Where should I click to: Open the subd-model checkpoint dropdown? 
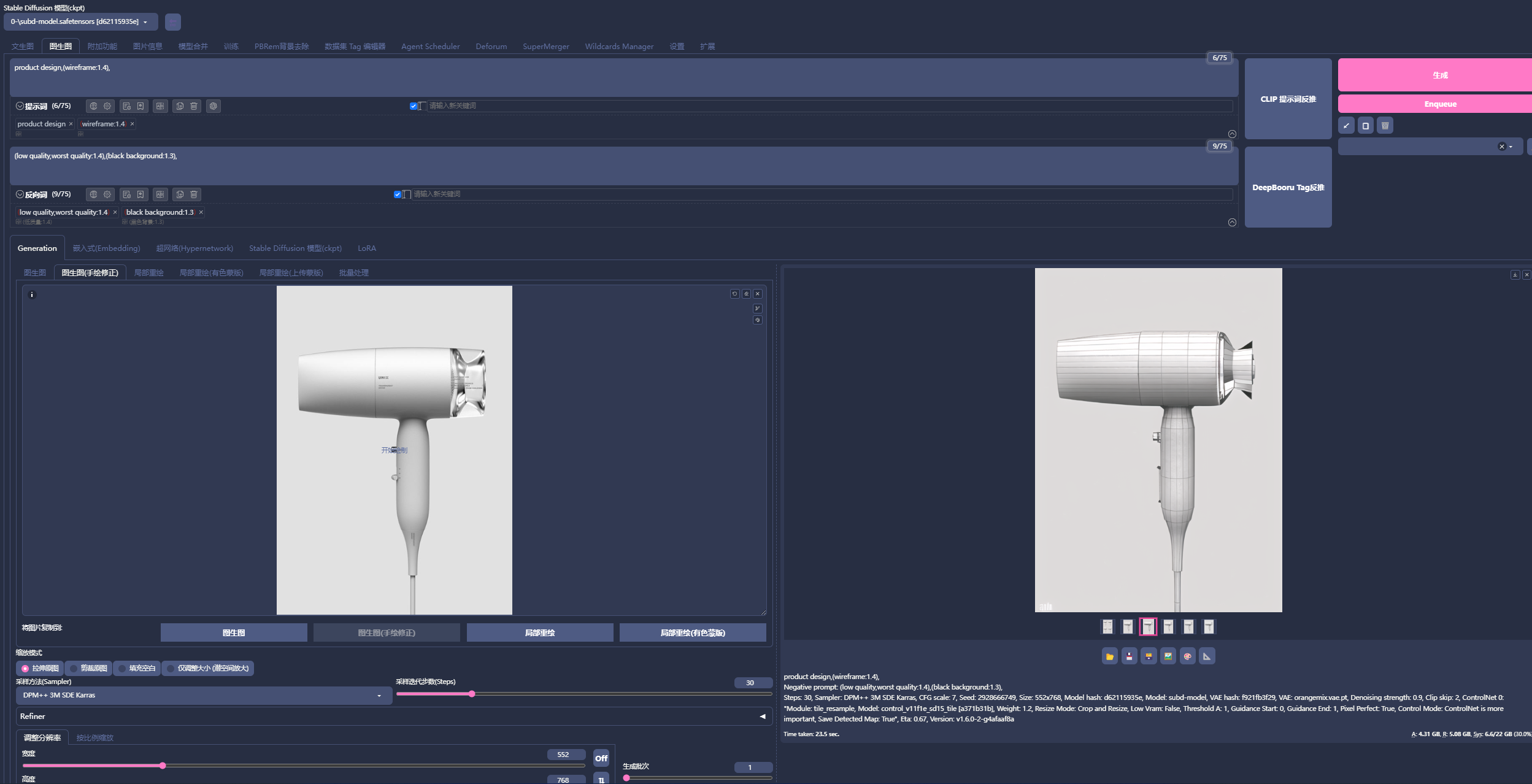pos(80,22)
